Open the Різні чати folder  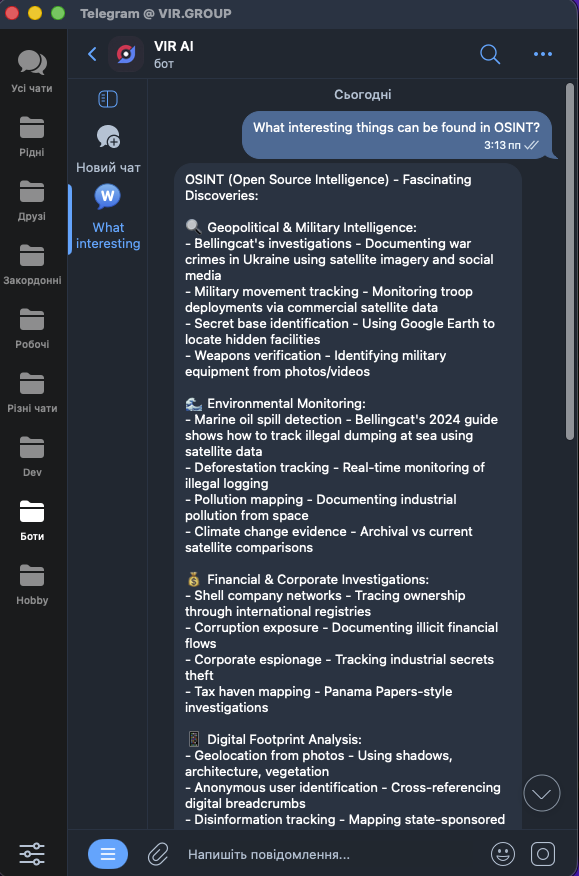[x=32, y=392]
